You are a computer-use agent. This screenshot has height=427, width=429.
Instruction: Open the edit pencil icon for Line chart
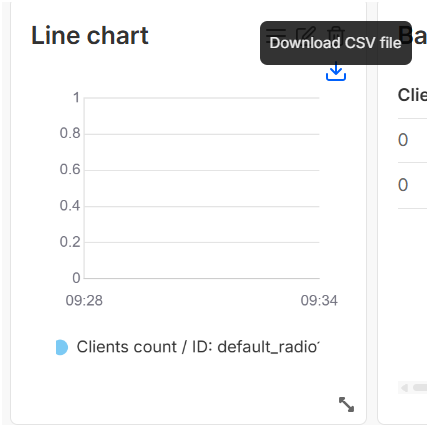(306, 34)
